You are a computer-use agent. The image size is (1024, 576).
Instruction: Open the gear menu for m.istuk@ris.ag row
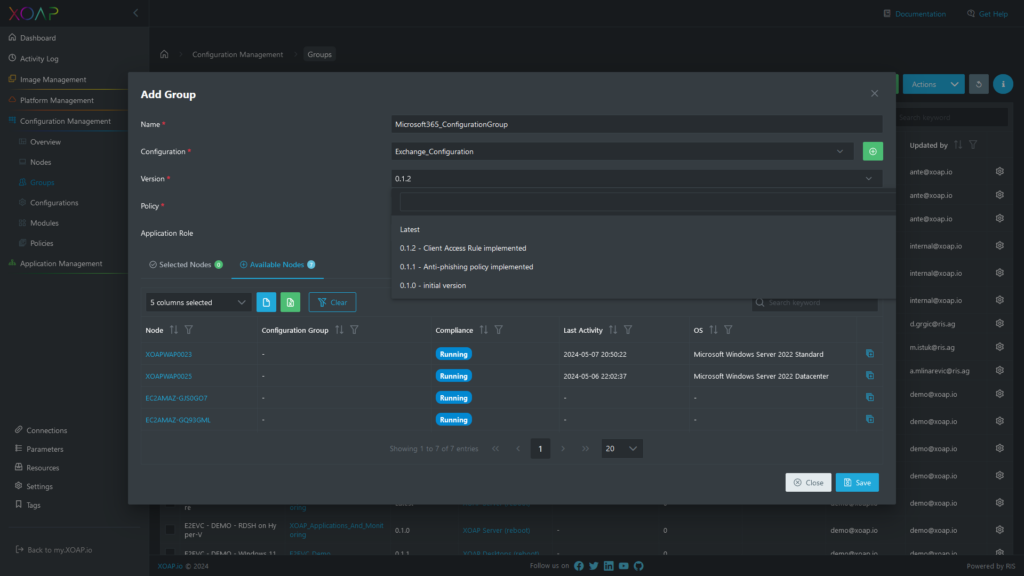(x=1000, y=347)
